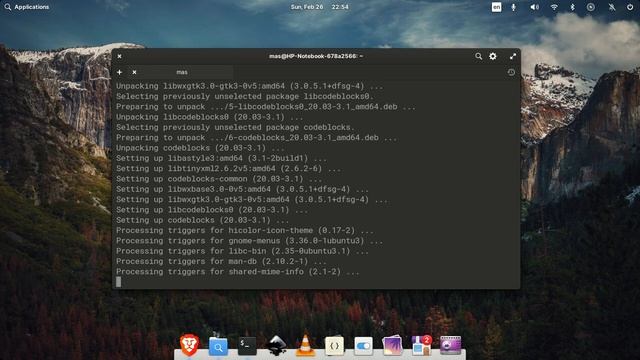Click the terminal window title "mas@HP-Notebook"
Screen dimensions: 640x360
(316, 56)
